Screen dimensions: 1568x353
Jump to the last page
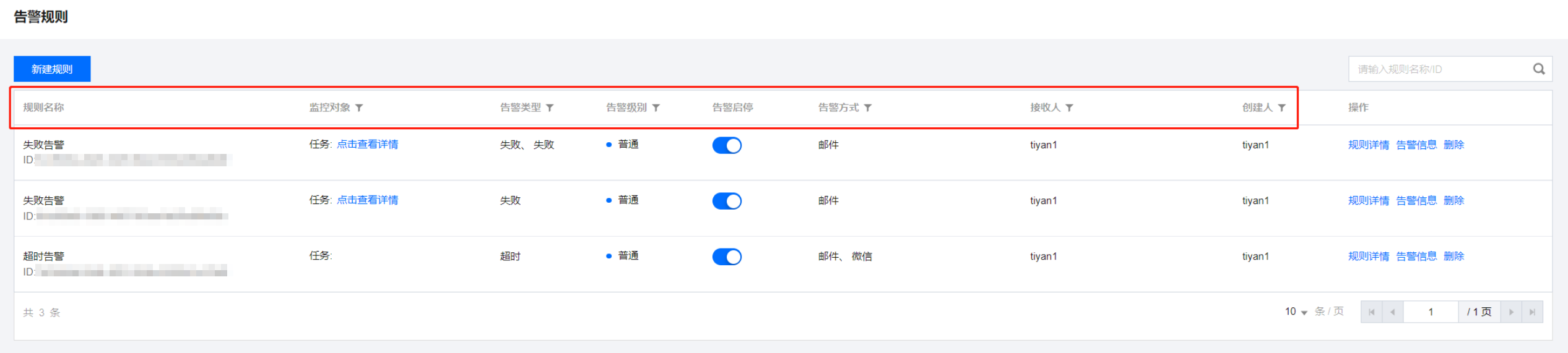point(1532,312)
